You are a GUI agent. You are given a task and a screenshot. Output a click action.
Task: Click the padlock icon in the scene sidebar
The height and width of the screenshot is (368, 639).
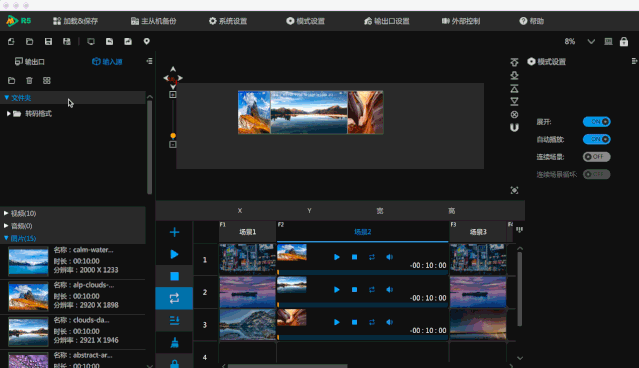coord(174,364)
